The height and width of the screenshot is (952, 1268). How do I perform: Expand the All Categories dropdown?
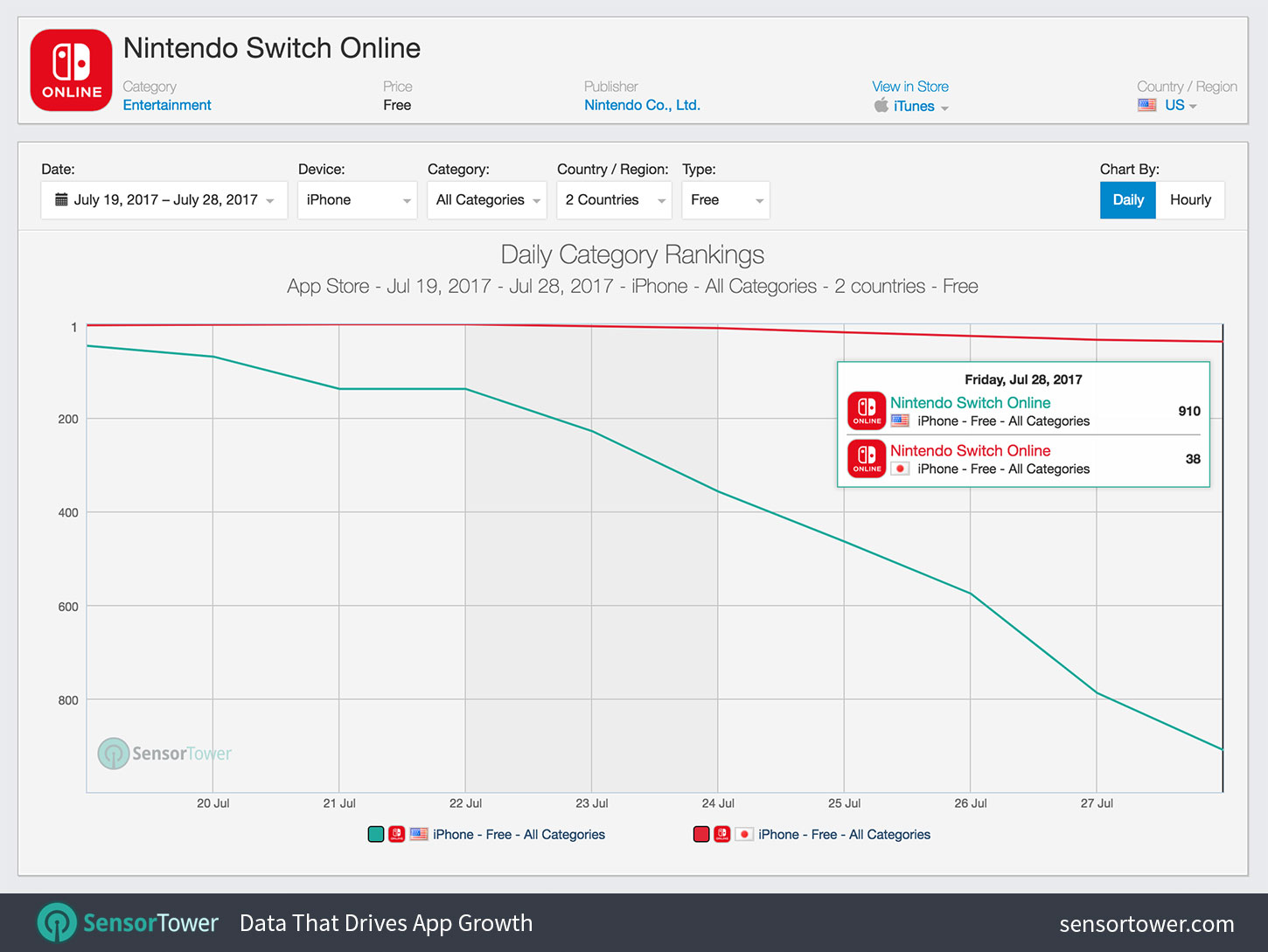coord(486,200)
